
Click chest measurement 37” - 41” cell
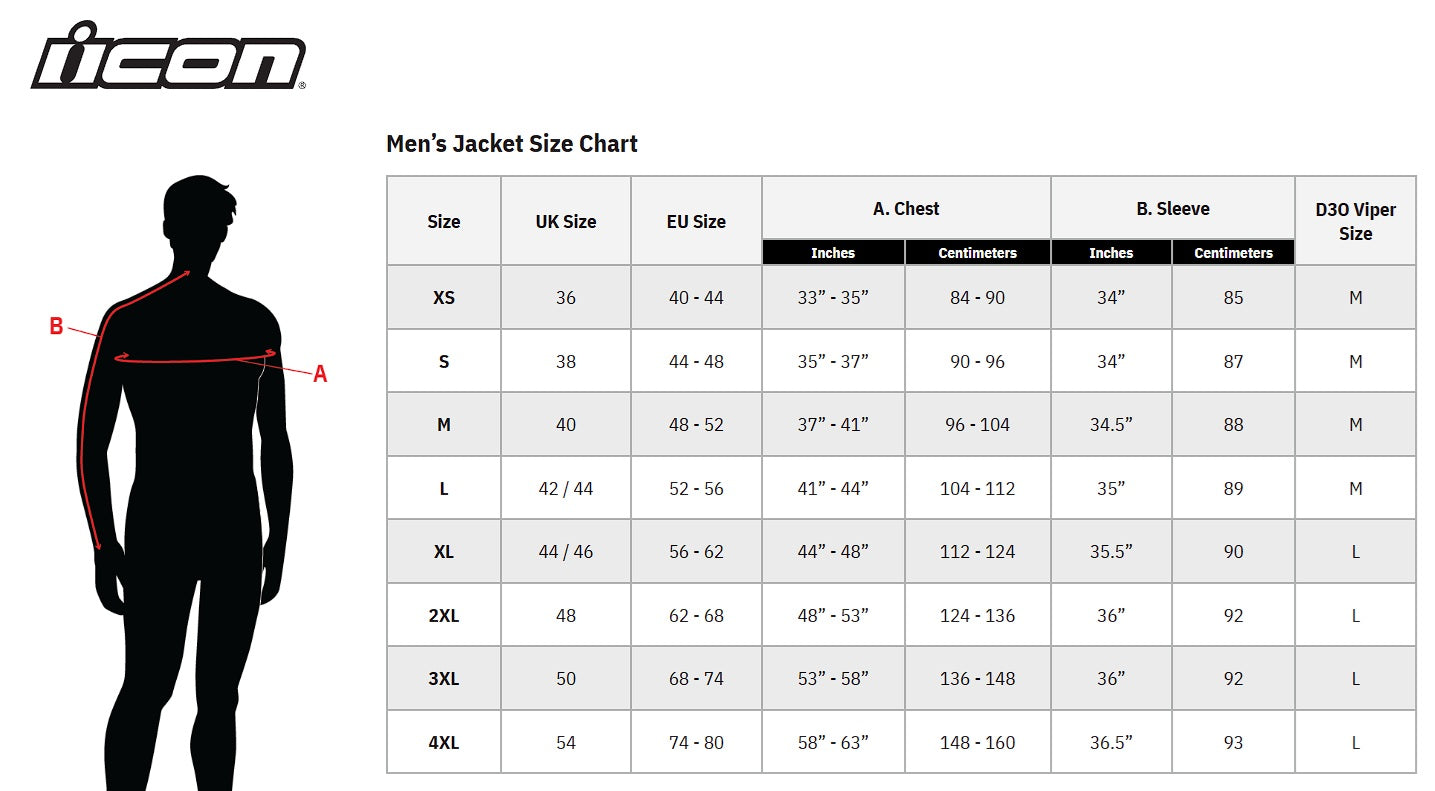[x=833, y=425]
